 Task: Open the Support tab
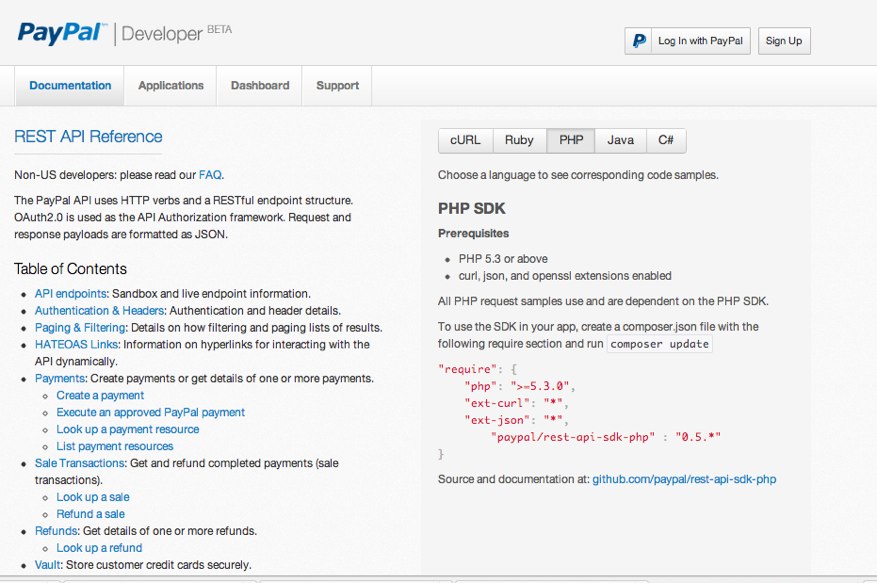coord(337,86)
